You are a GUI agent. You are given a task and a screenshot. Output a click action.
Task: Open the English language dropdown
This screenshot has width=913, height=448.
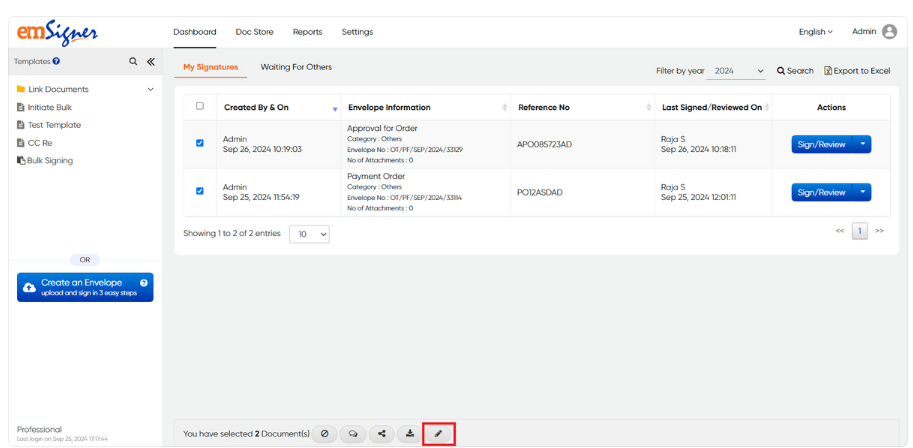(815, 32)
